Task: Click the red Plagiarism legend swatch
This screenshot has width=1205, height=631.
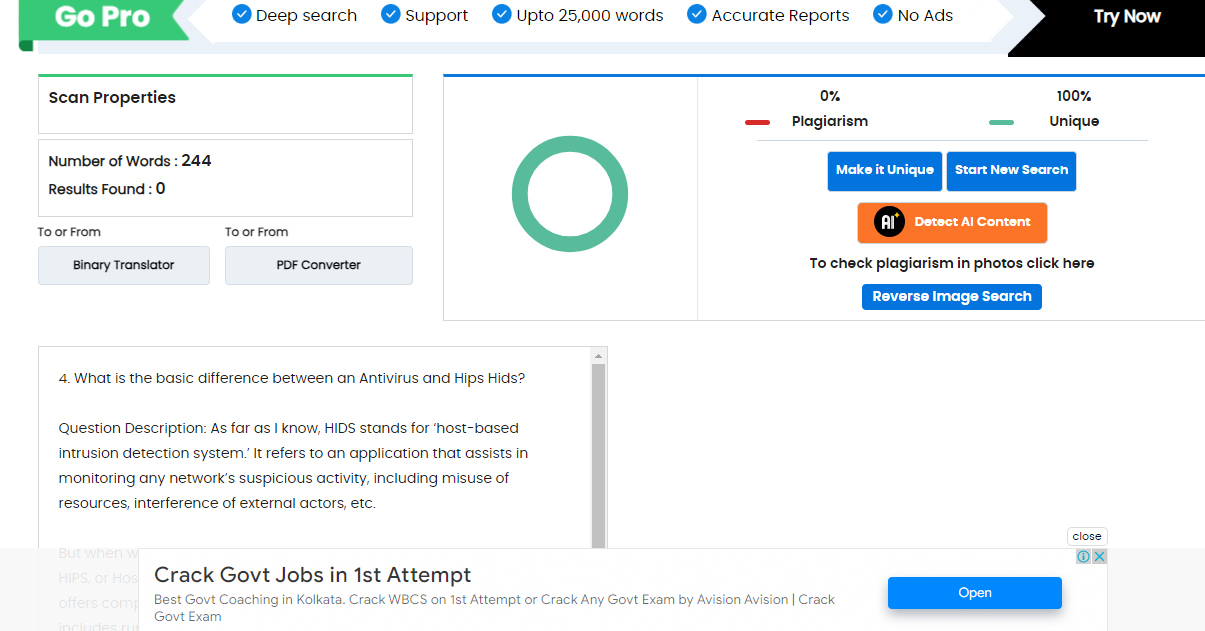Action: click(757, 122)
